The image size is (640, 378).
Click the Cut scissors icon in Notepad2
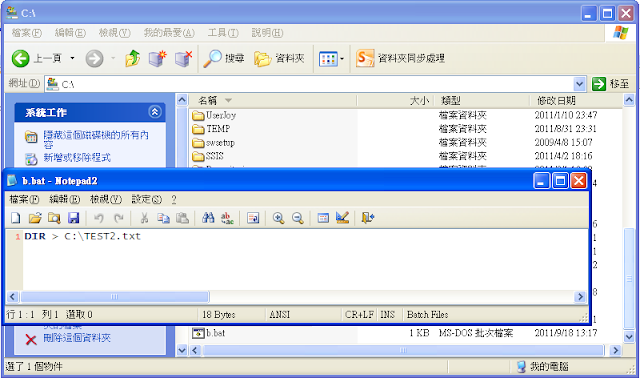tap(144, 218)
